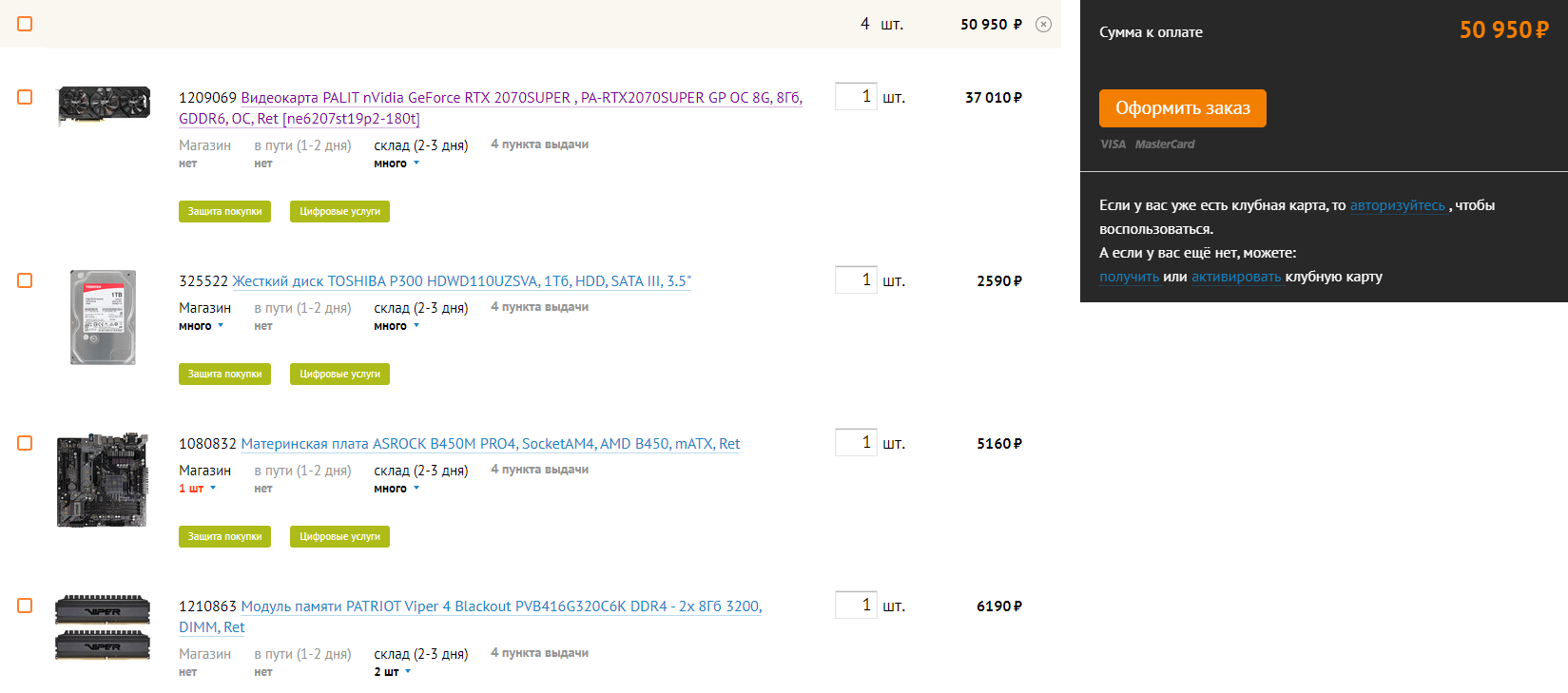1568x693 pixels.
Task: Tick the checkbox beside the ASRock motherboard
Action: [x=25, y=443]
